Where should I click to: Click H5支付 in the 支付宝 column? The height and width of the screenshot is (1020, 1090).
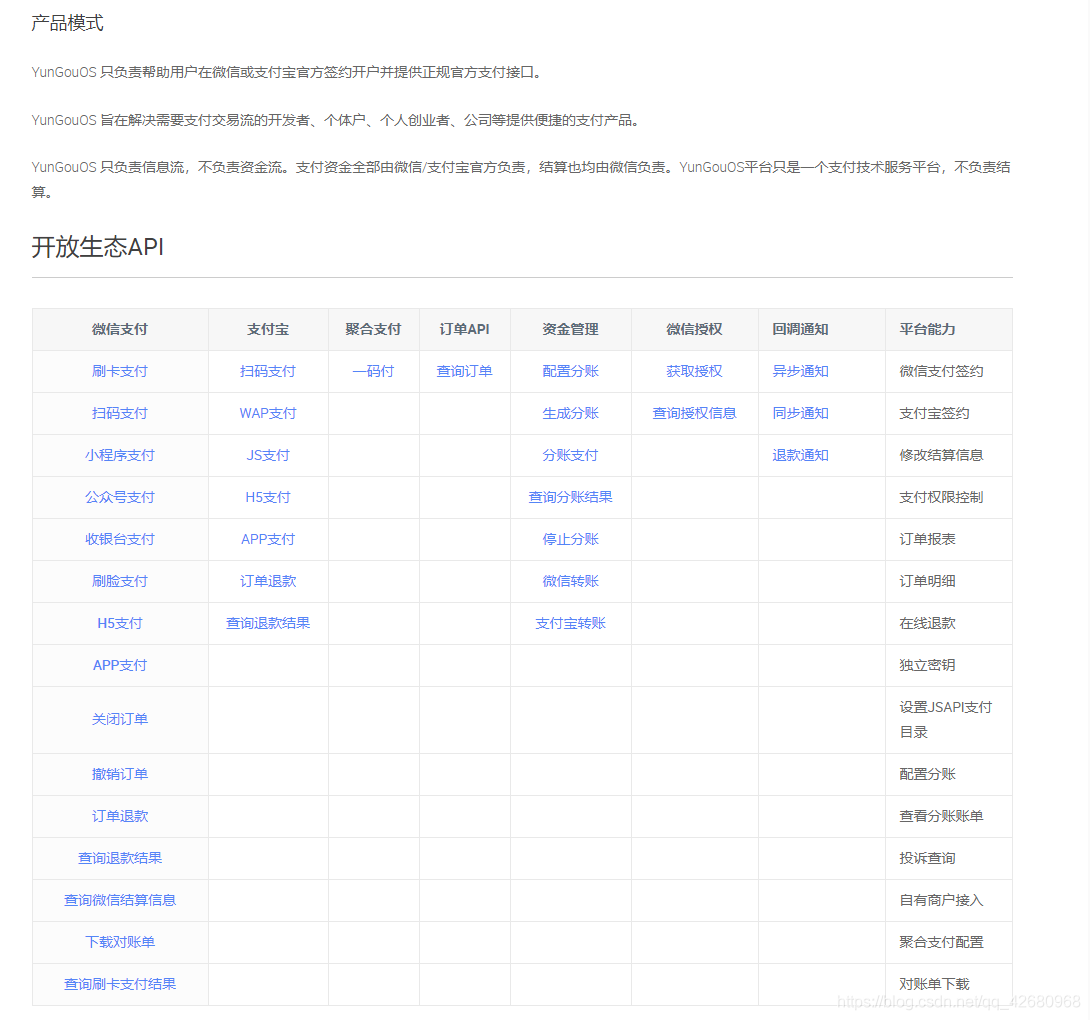point(268,497)
